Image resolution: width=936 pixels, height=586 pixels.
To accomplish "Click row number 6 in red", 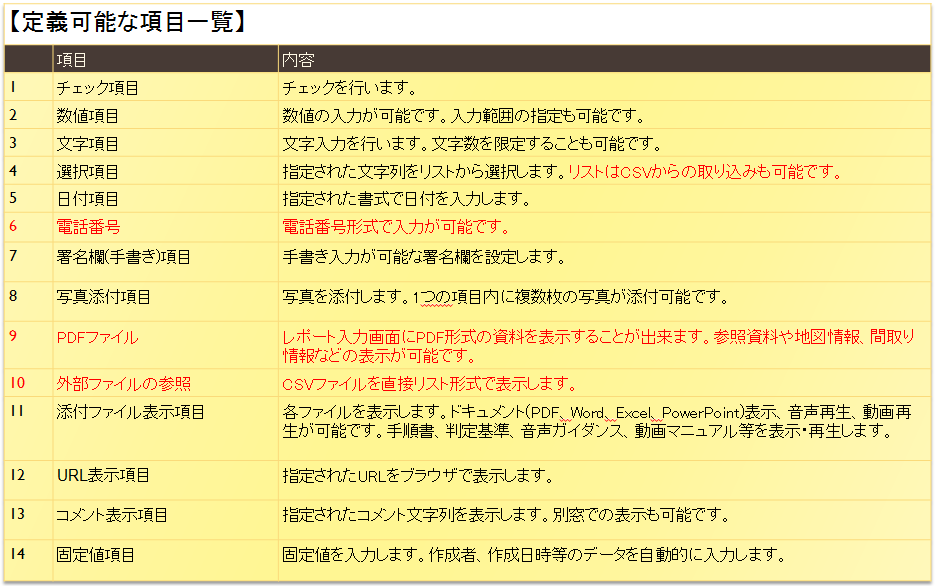I will pos(13,226).
